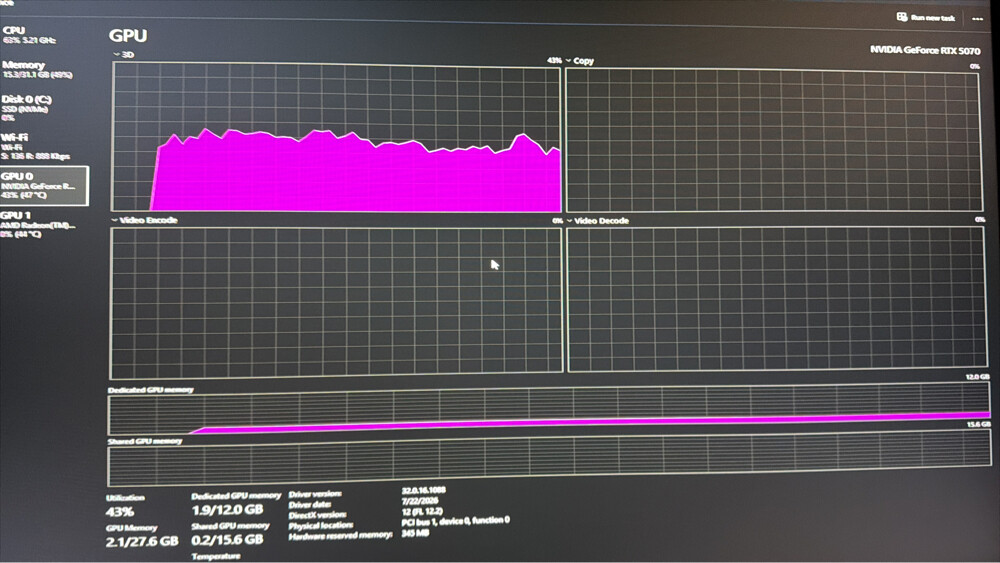This screenshot has height=563, width=1000.
Task: Click NVIDIA GeForce RTX 5070 label
Action: pyautogui.click(x=925, y=50)
